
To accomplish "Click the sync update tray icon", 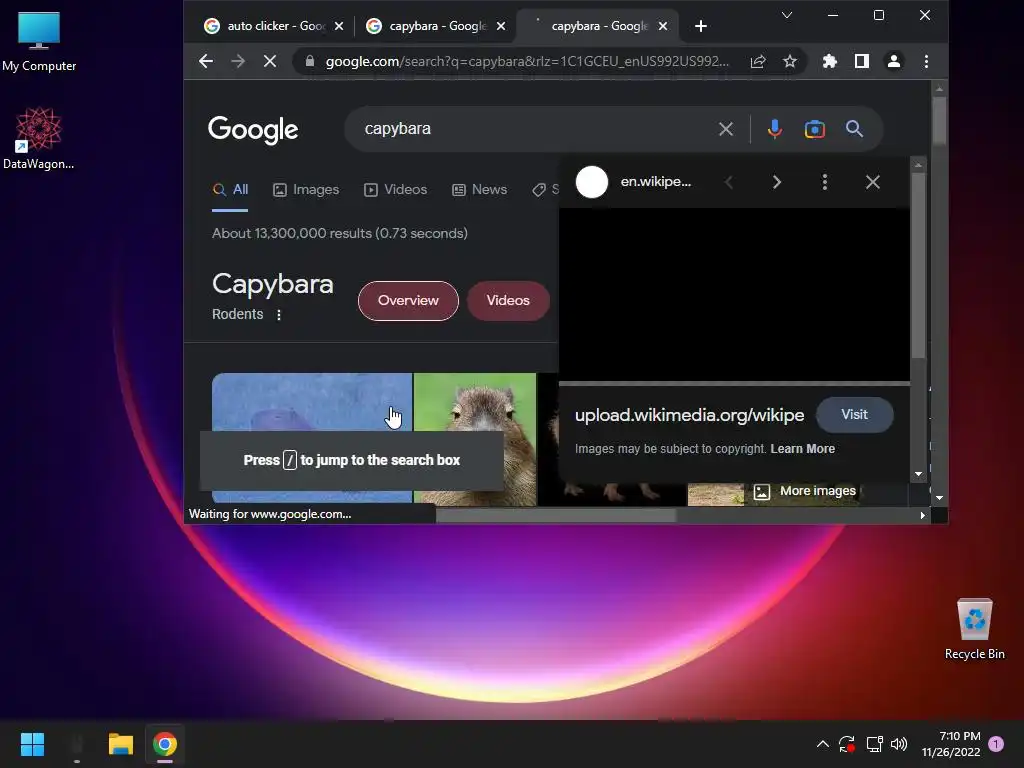I will pos(847,744).
